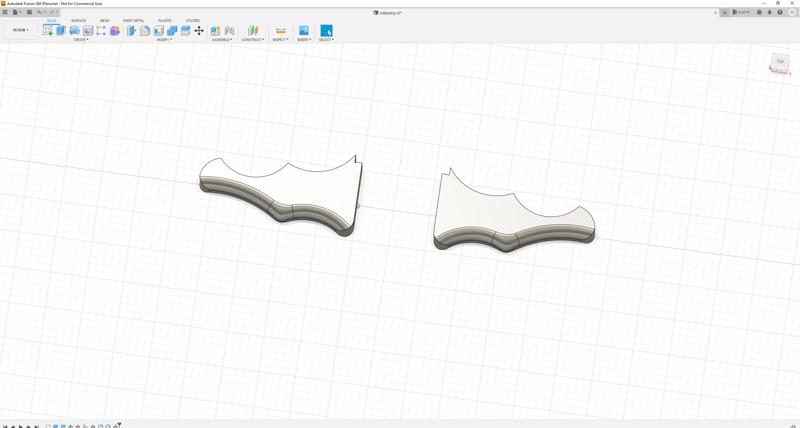Viewport: 800px width, 428px height.
Task: Open the DESIGN workspace dropdown
Action: [20, 30]
